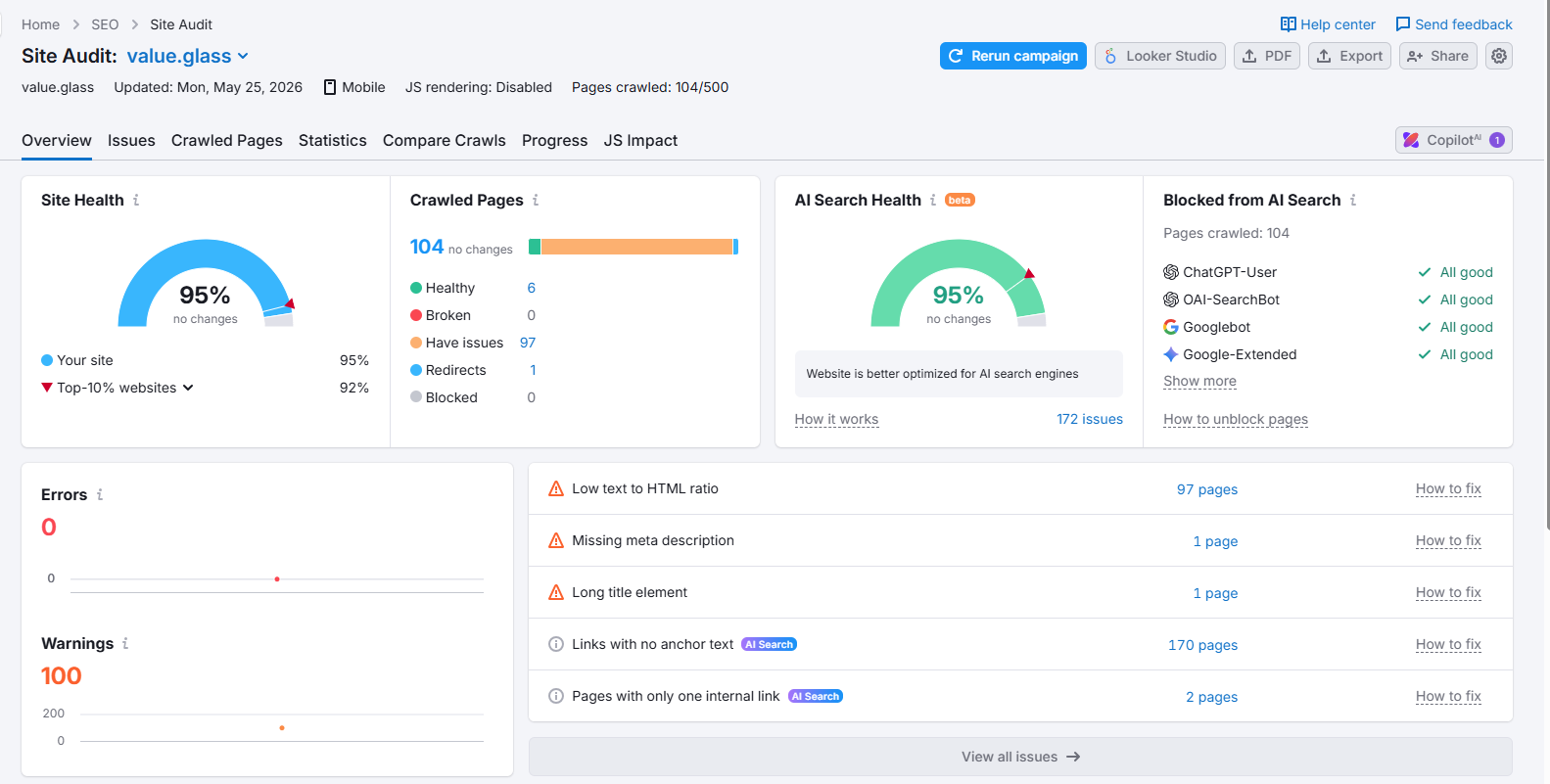Click the OAI-SearchBot logo icon
Image resolution: width=1550 pixels, height=784 pixels.
(x=1171, y=300)
